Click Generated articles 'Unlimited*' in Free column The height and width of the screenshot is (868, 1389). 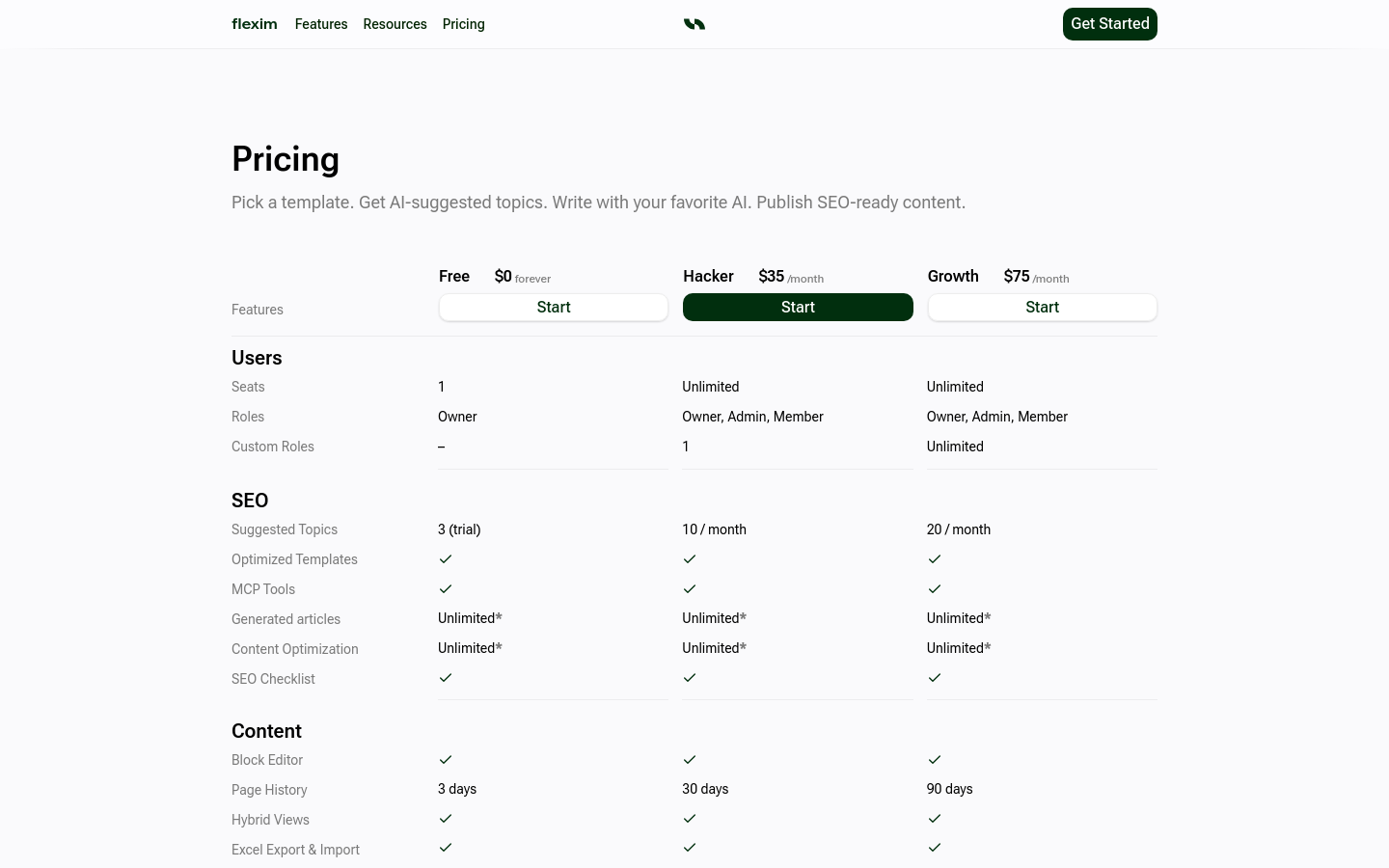tap(470, 618)
